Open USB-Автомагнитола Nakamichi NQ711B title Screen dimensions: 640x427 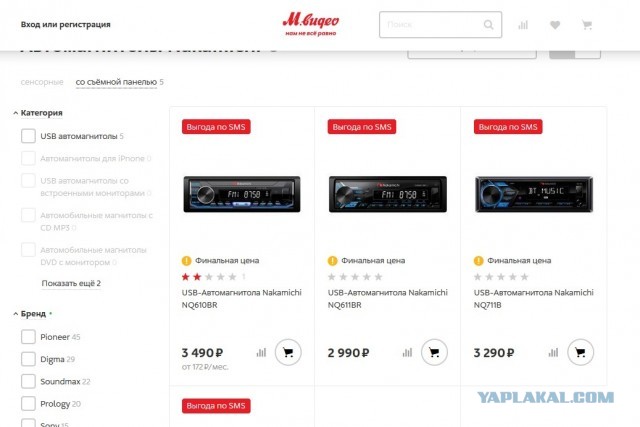[x=533, y=299]
